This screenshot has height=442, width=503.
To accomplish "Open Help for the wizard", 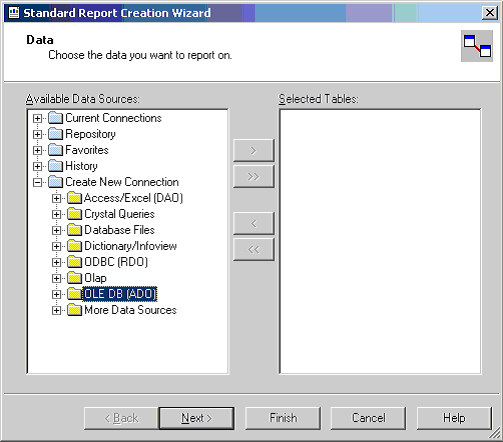I will [454, 418].
